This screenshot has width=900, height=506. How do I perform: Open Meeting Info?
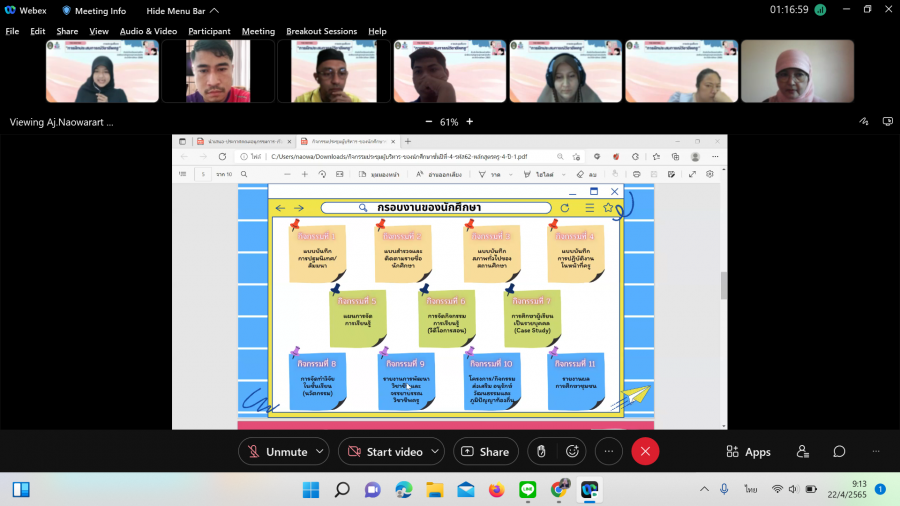(95, 11)
